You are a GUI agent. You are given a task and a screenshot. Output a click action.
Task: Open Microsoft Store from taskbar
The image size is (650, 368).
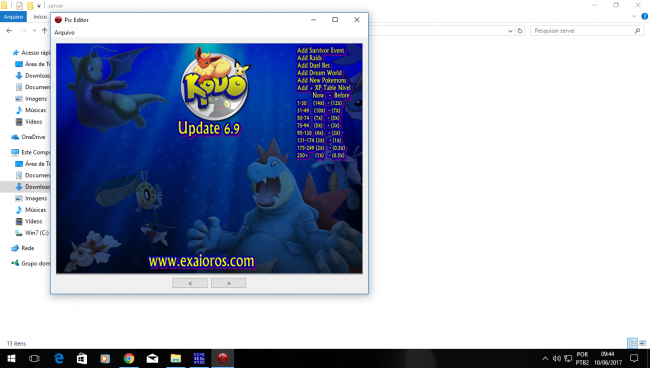82,358
